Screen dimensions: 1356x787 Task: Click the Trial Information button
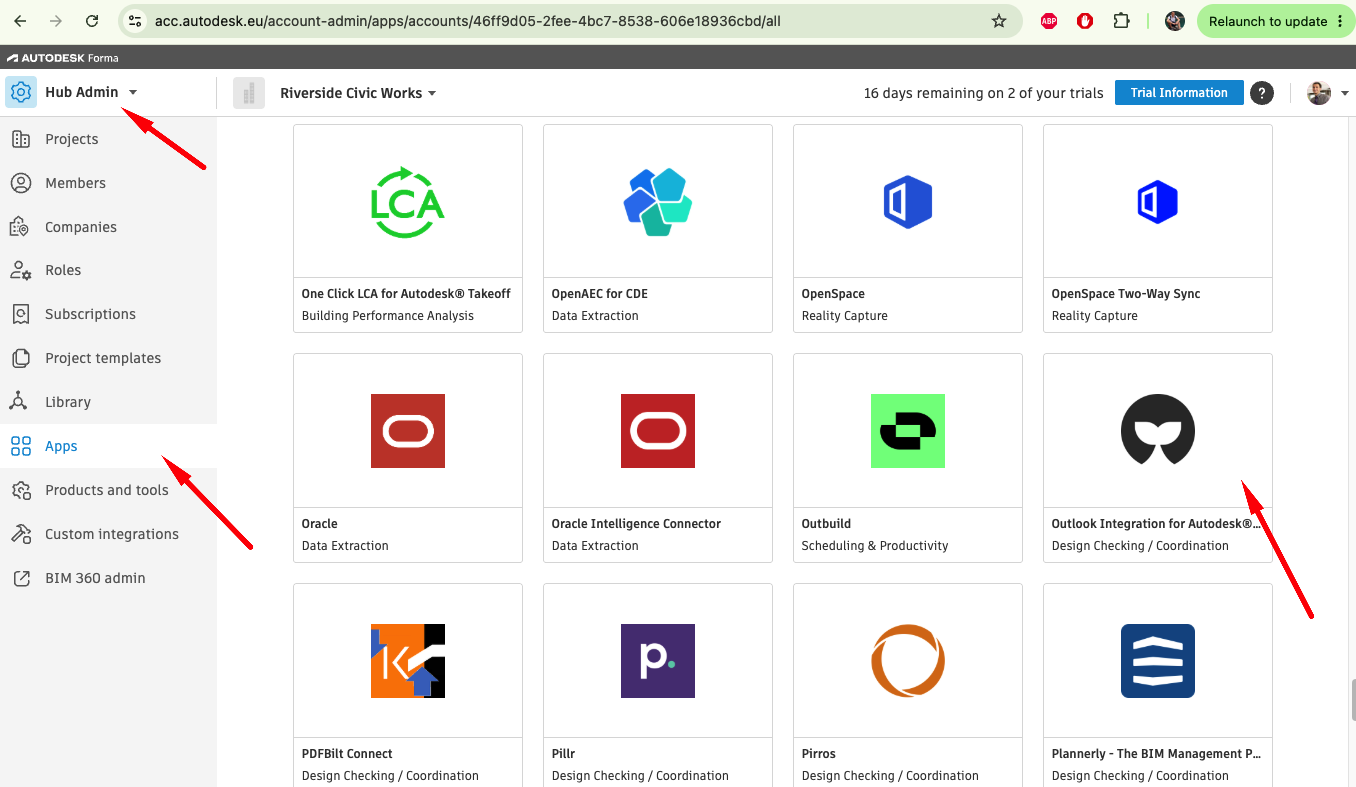click(x=1179, y=93)
